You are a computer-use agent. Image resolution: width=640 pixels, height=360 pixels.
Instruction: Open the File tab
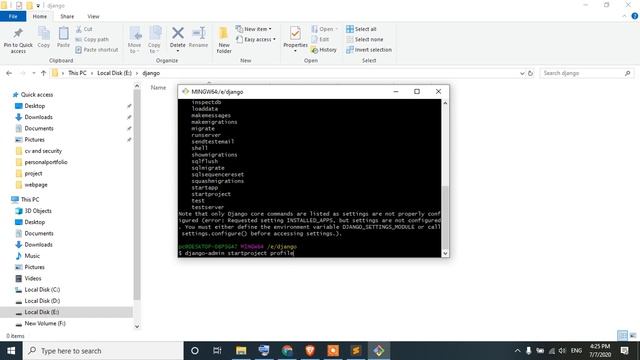pyautogui.click(x=13, y=16)
